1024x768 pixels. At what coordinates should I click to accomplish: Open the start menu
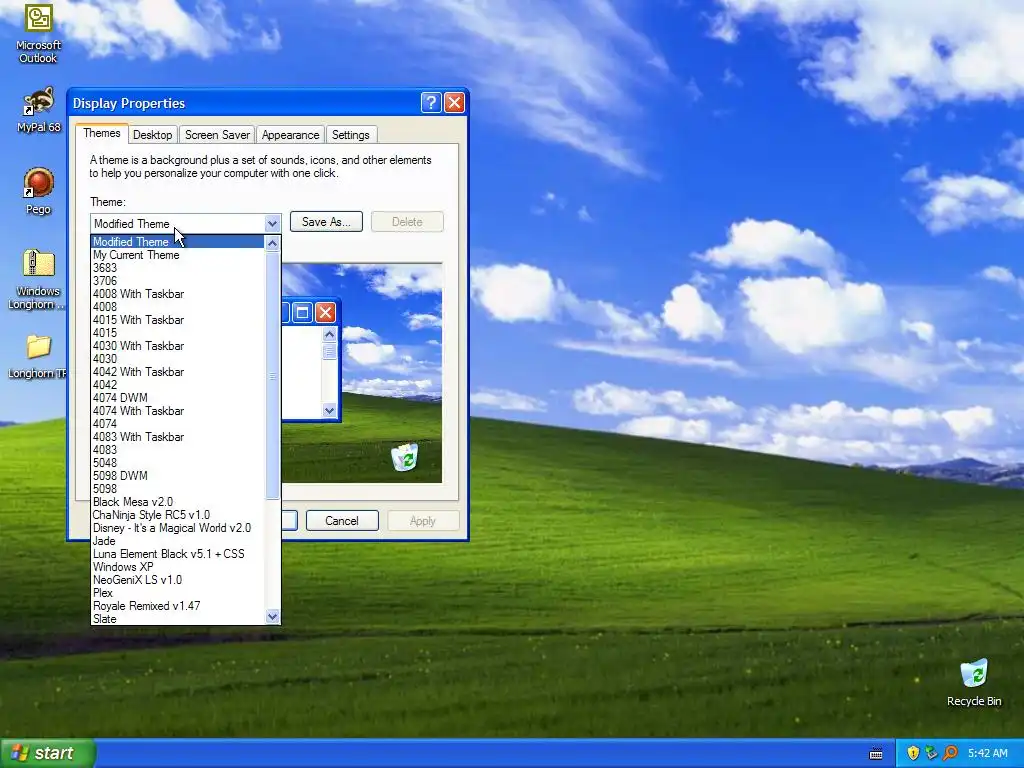[48, 753]
